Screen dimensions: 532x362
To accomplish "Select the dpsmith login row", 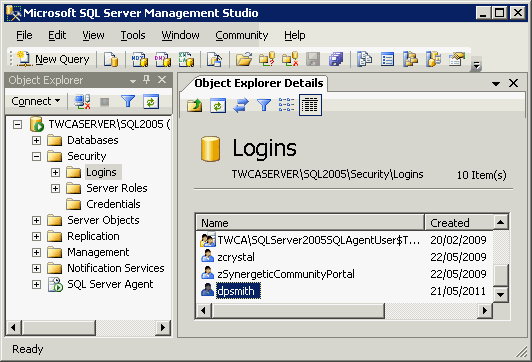I will click(345, 291).
